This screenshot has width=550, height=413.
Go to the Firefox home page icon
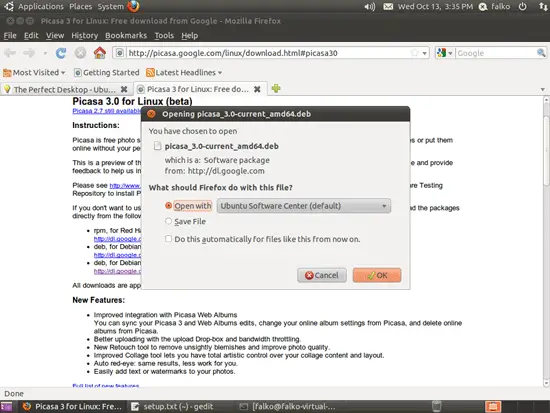[100, 53]
